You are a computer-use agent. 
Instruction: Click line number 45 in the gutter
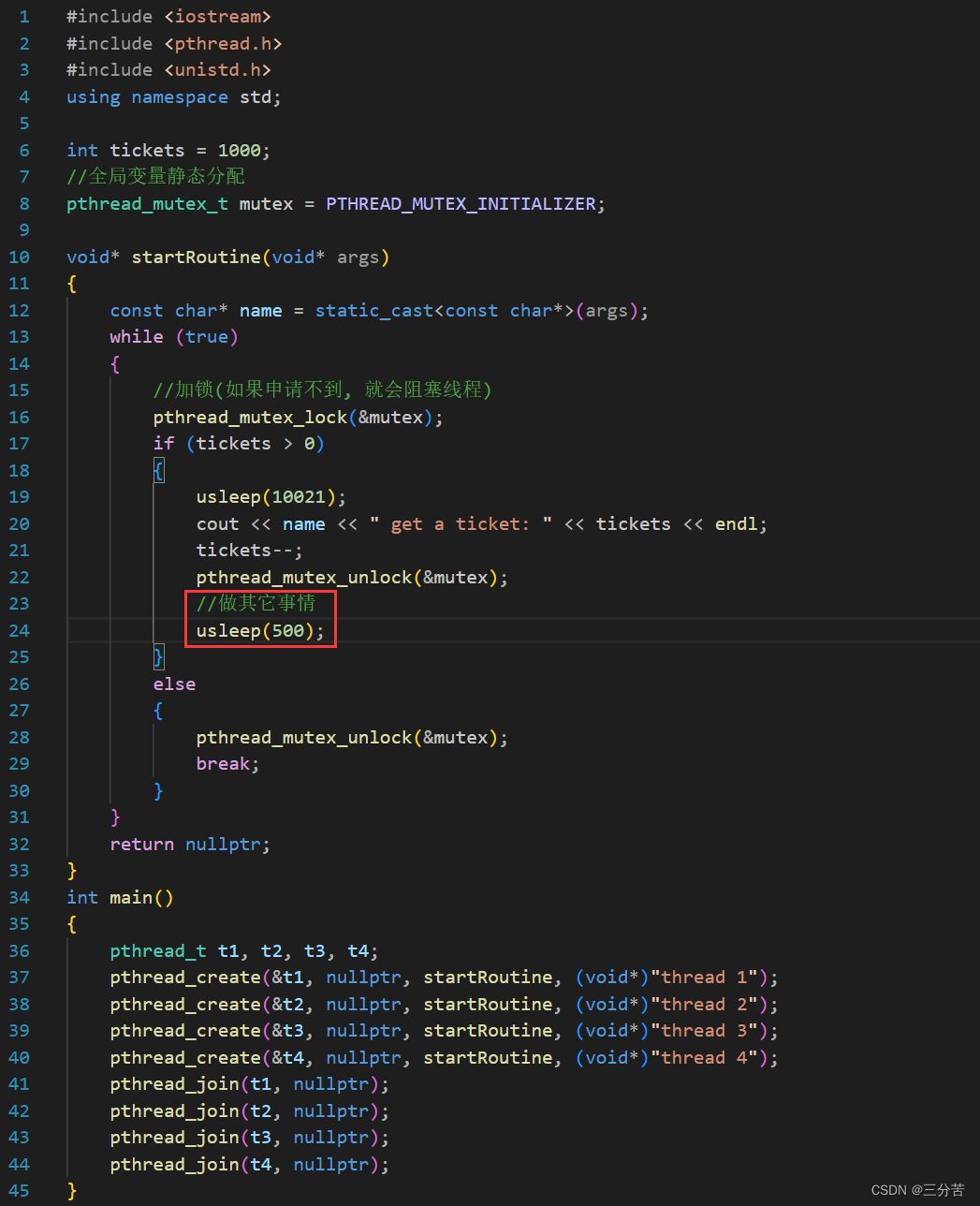(19, 1190)
